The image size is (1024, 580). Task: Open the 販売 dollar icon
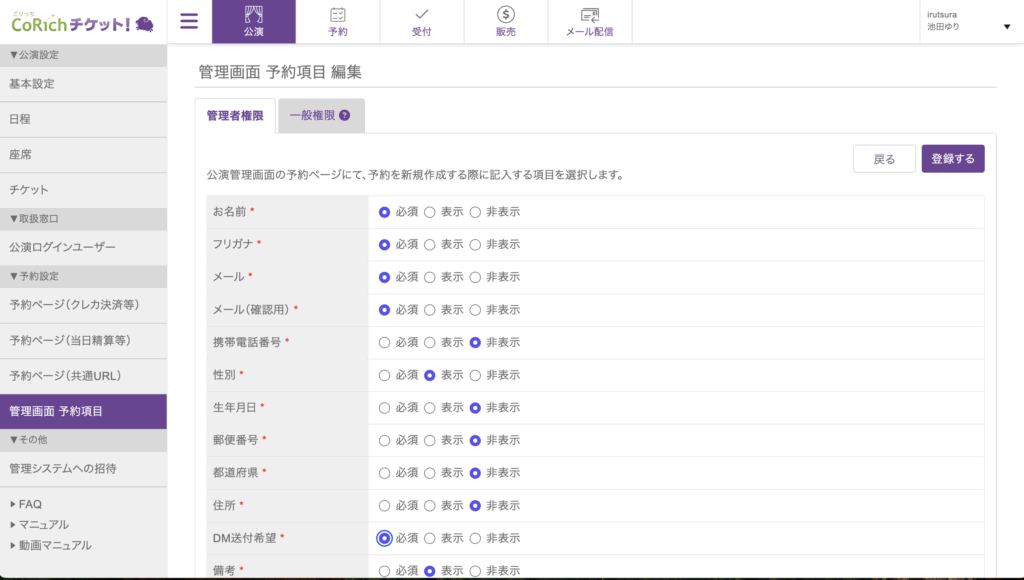(x=506, y=15)
